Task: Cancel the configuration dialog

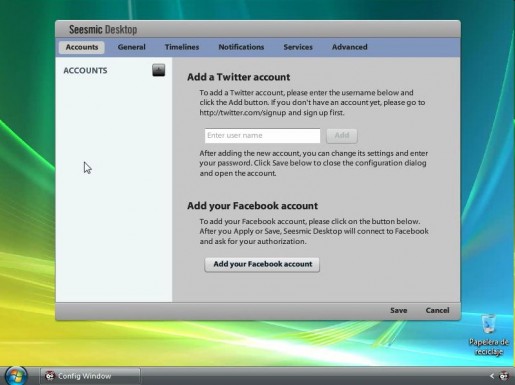Action: click(437, 310)
